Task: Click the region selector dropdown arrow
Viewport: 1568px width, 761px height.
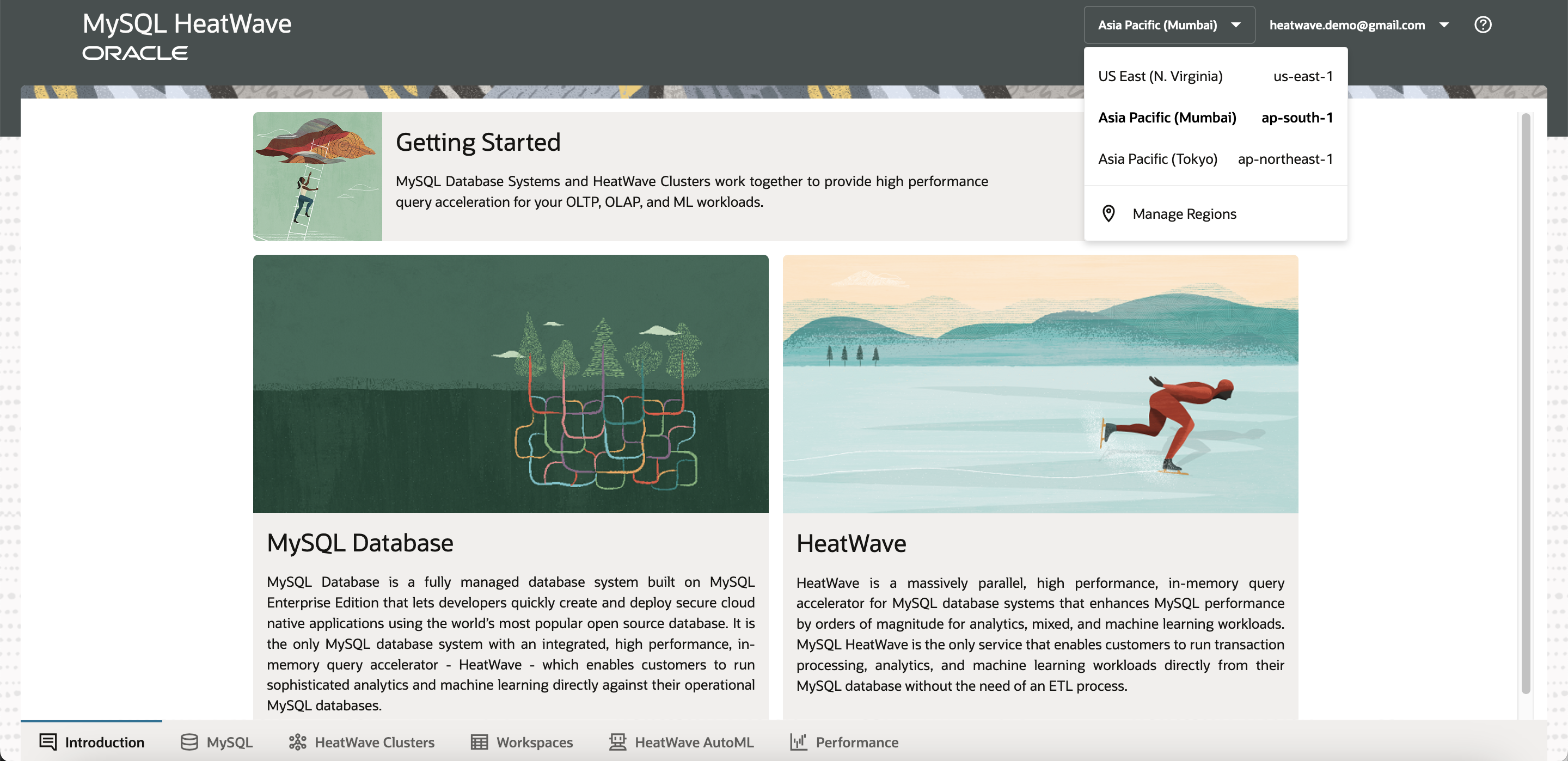Action: pos(1236,25)
